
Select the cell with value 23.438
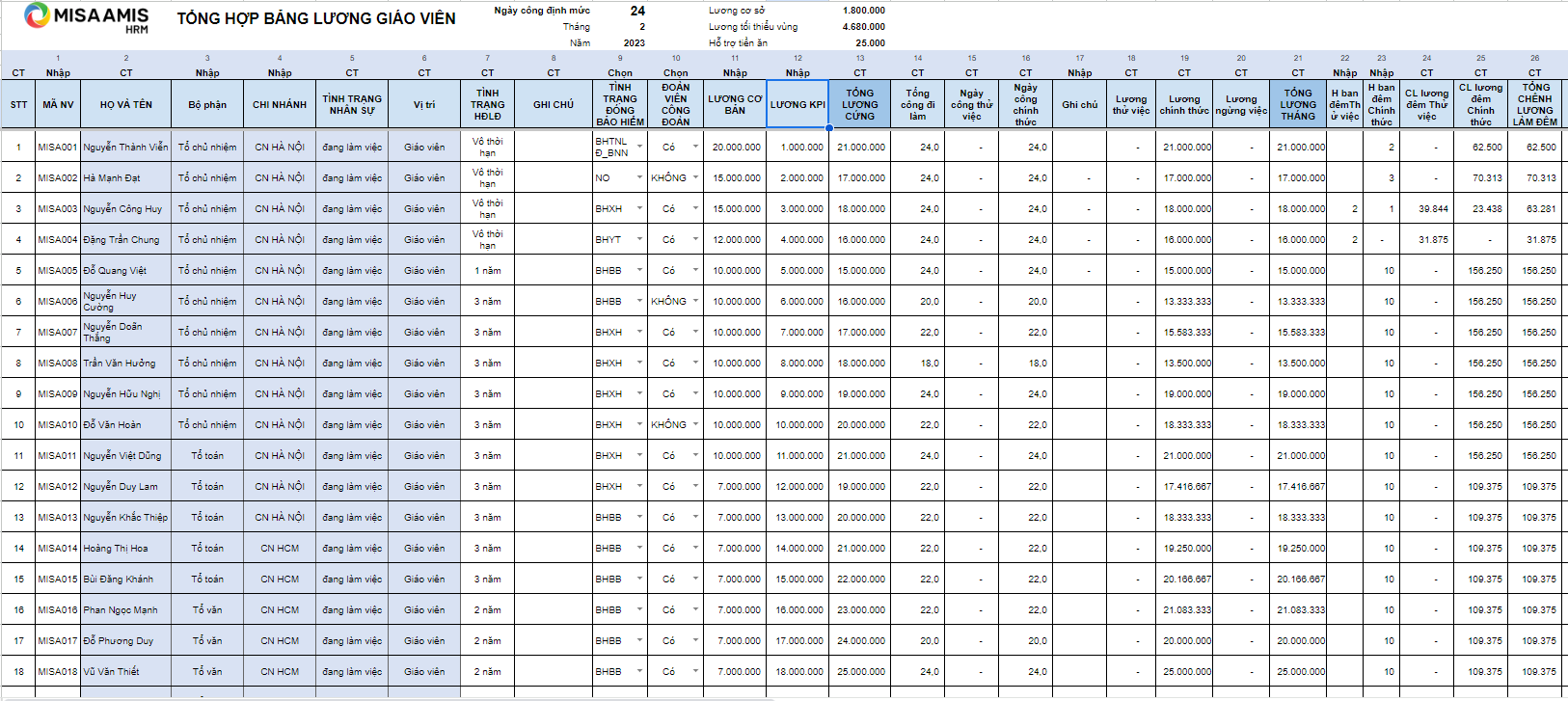coord(1481,209)
